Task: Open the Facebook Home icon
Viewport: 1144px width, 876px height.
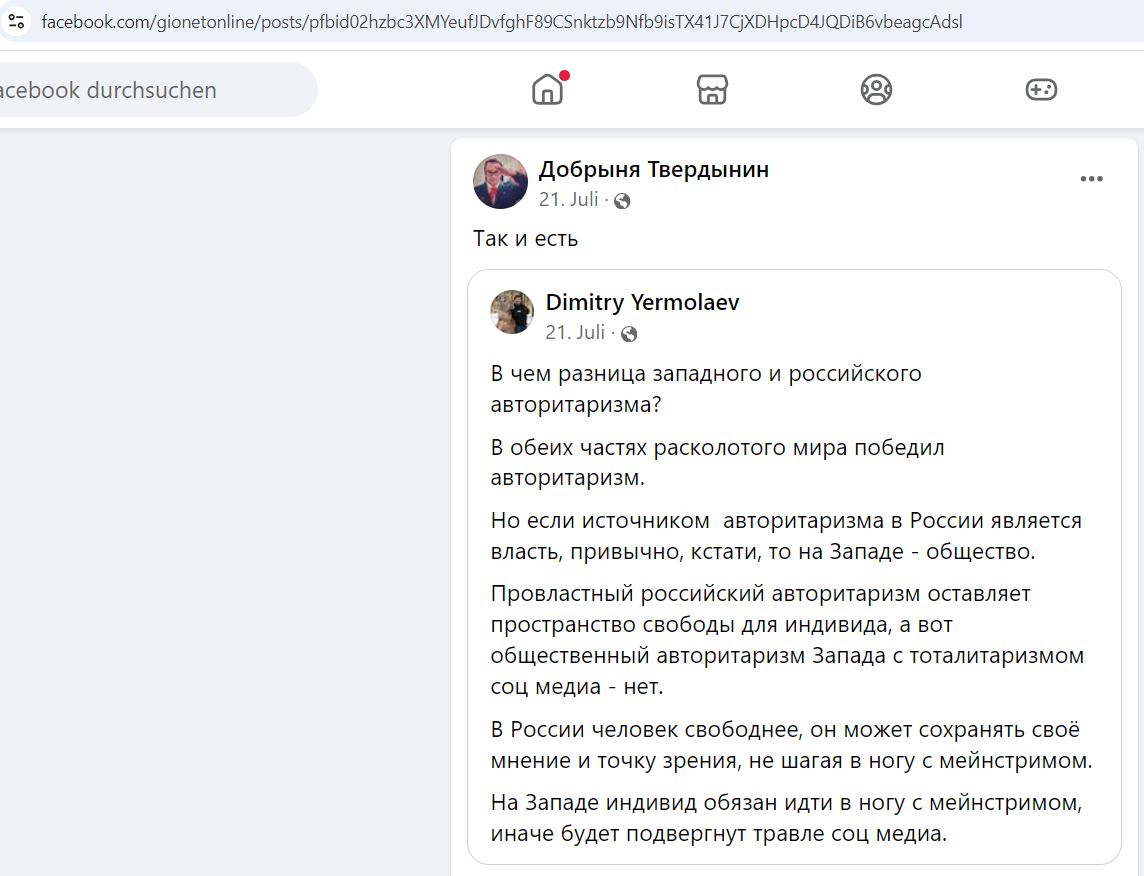Action: tap(547, 90)
